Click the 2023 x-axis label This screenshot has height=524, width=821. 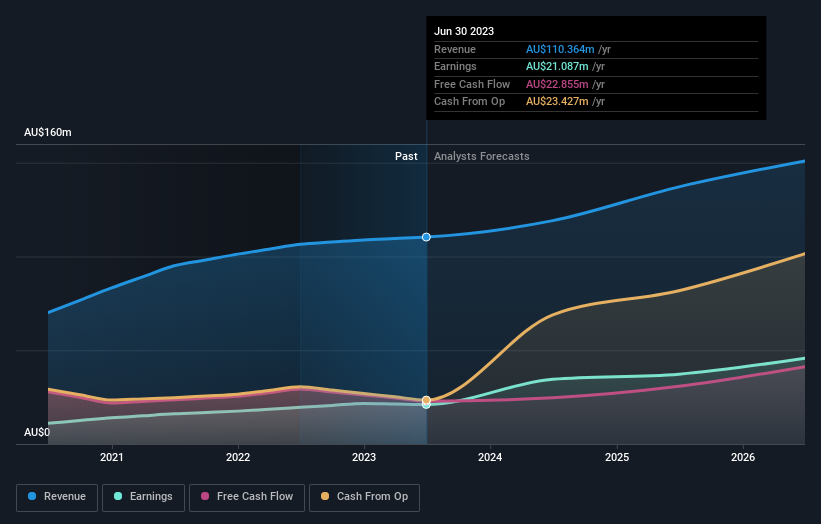pyautogui.click(x=364, y=457)
